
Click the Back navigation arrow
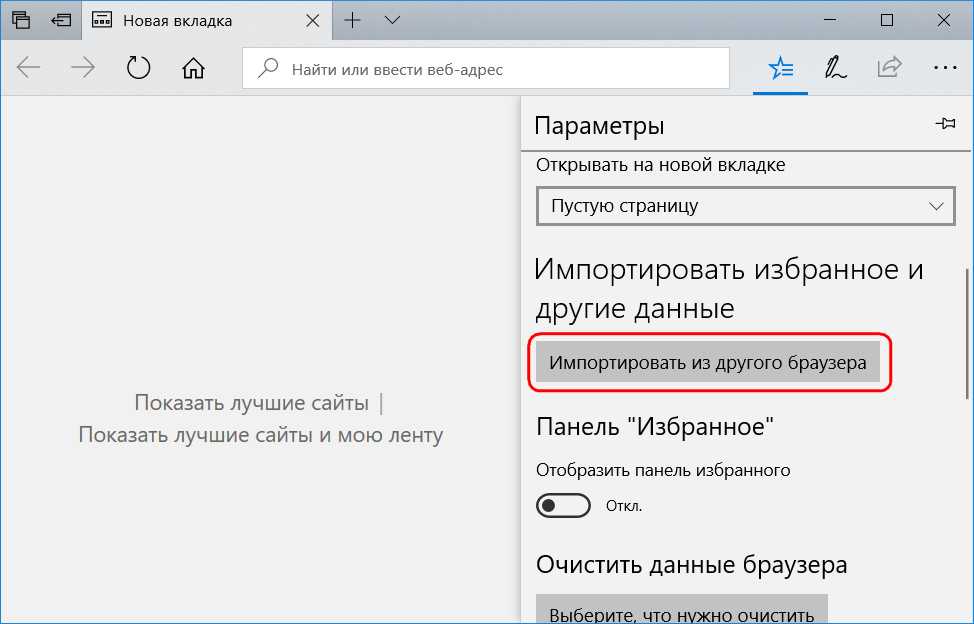pos(29,69)
